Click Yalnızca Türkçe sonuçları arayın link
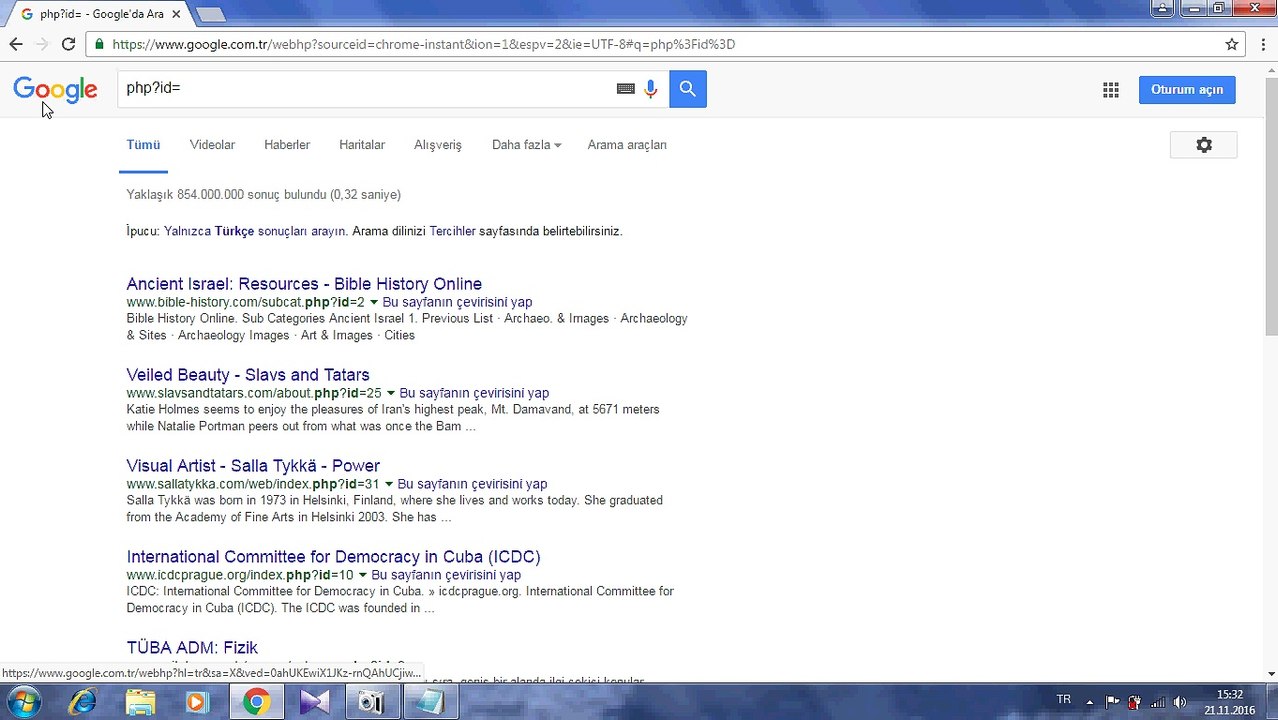 [255, 231]
